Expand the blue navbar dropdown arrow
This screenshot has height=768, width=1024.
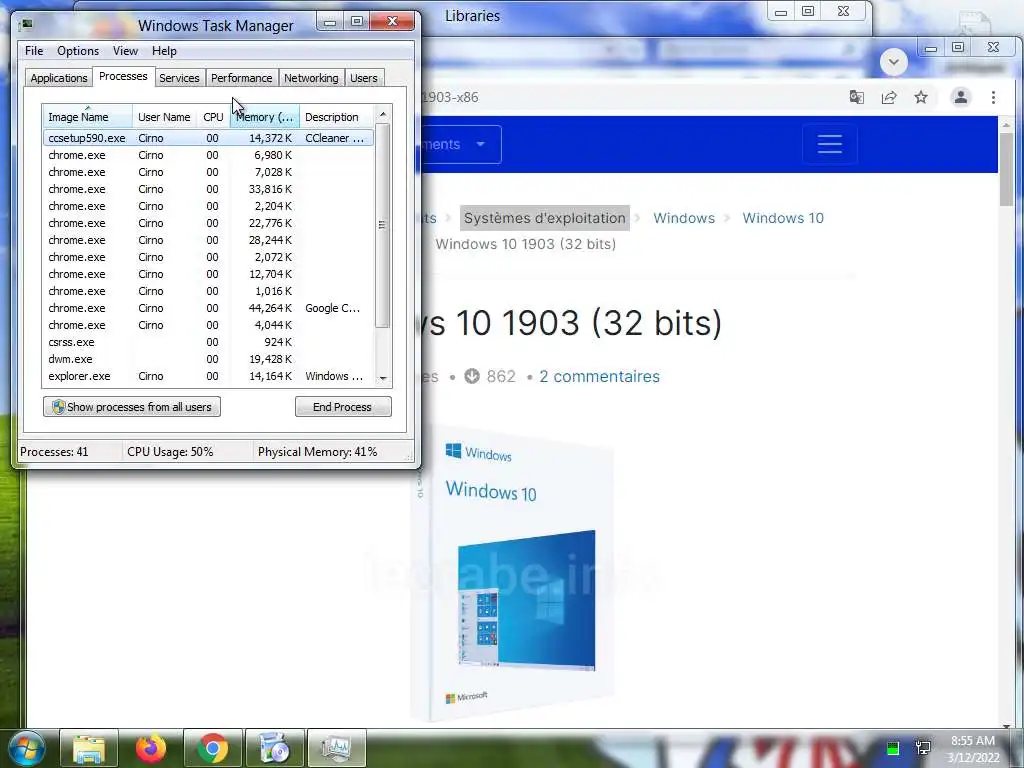[x=481, y=144]
